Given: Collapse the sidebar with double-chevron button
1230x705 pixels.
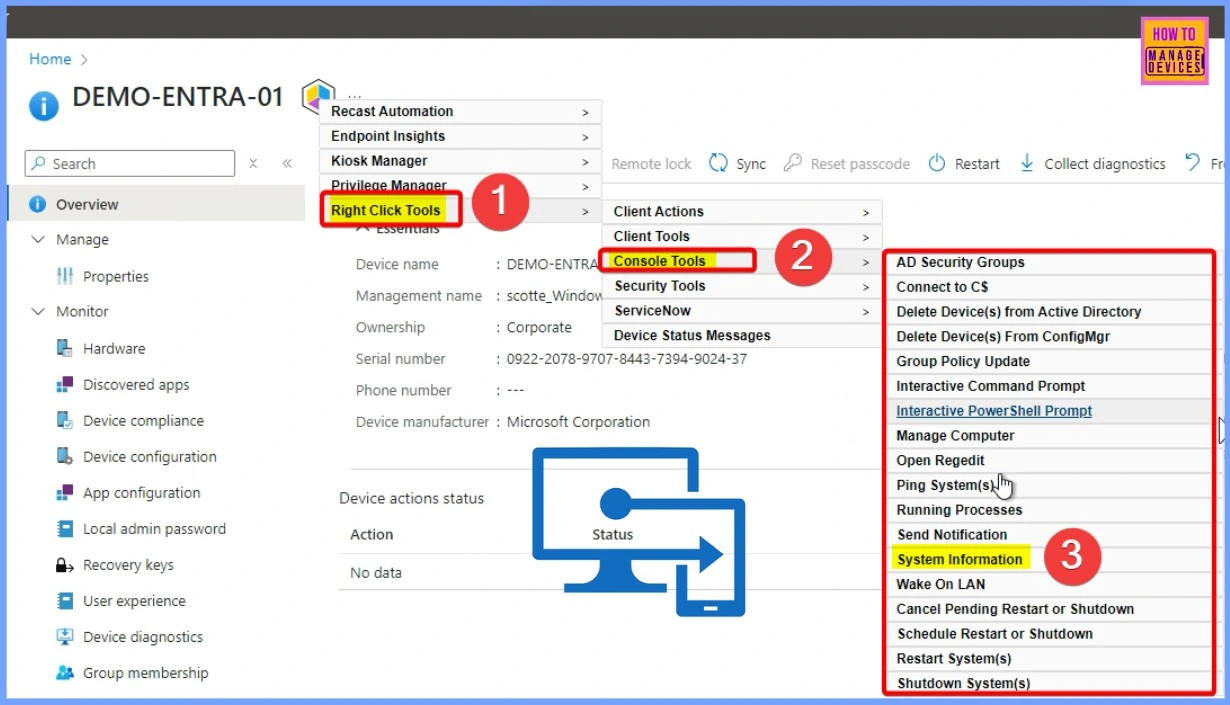Looking at the screenshot, I should (287, 164).
